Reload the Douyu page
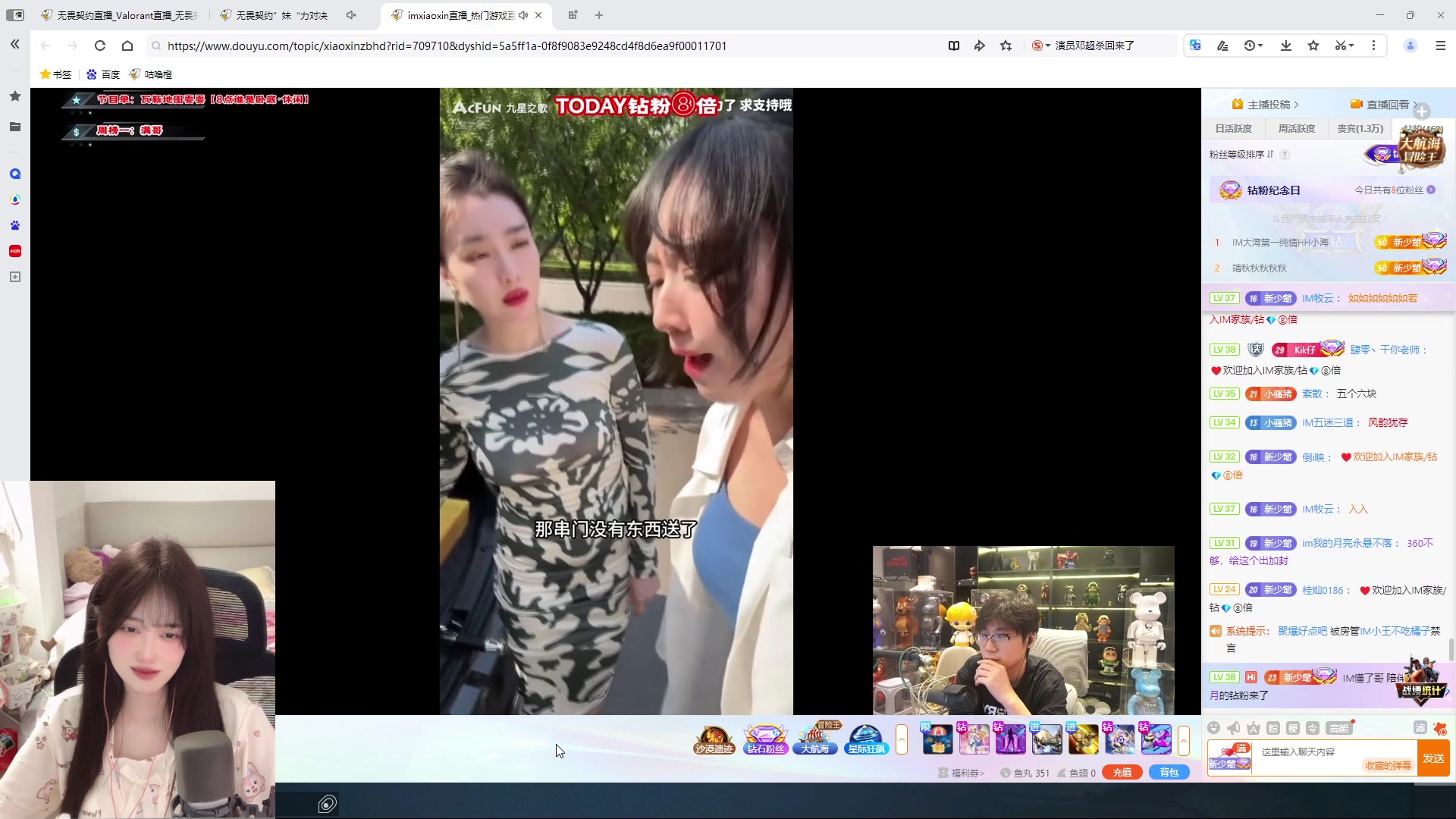This screenshot has width=1456, height=819. (x=99, y=45)
